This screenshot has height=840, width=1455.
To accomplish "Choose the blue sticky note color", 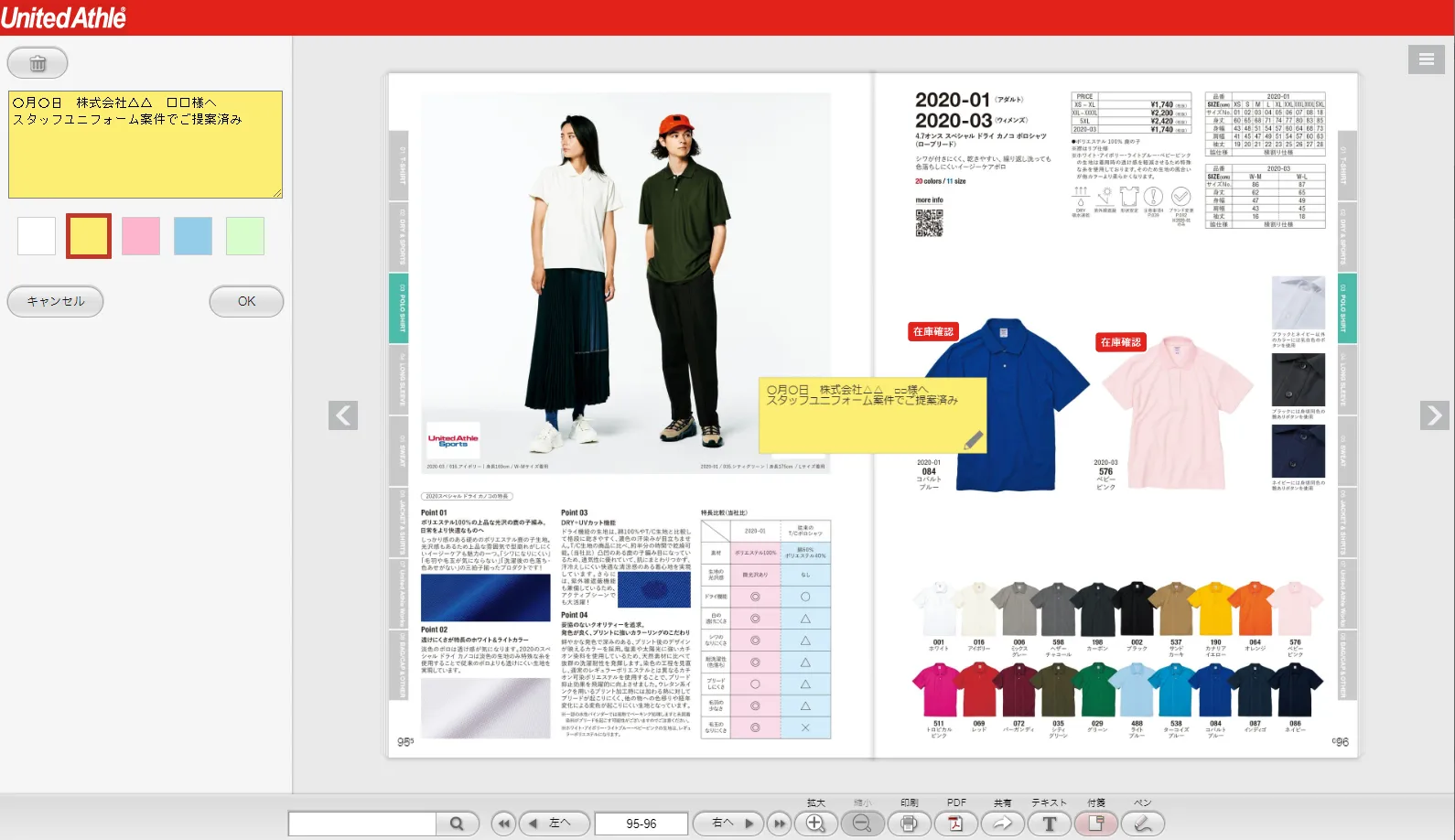I will point(193,236).
